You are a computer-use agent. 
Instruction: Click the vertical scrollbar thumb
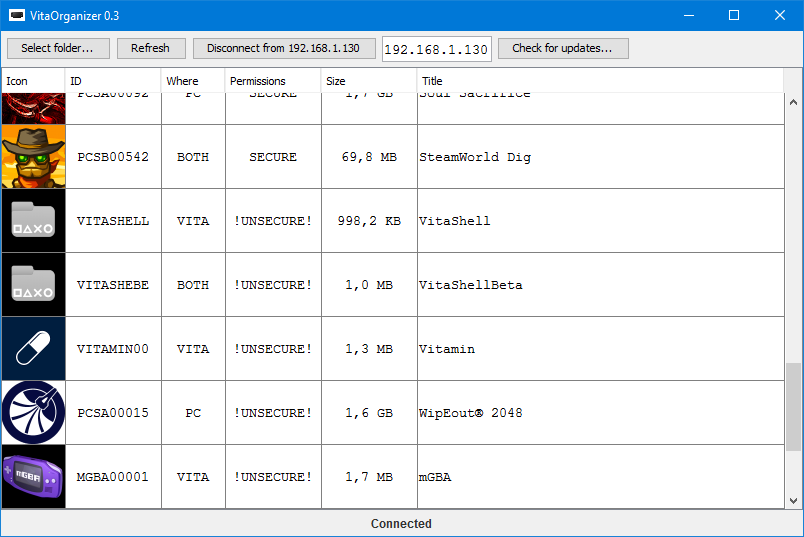tap(793, 407)
